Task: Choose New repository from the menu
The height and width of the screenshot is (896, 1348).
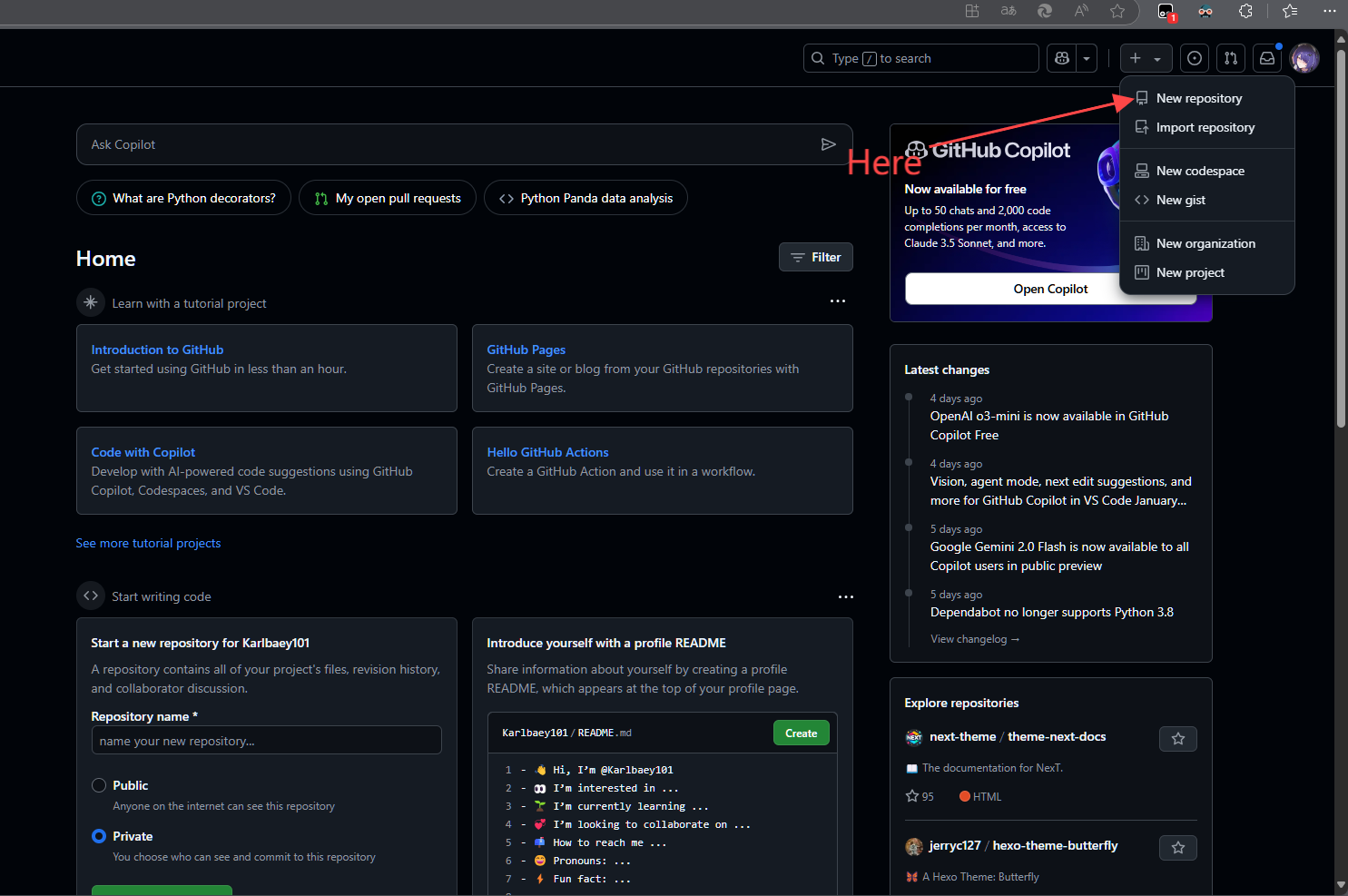Action: tap(1198, 98)
